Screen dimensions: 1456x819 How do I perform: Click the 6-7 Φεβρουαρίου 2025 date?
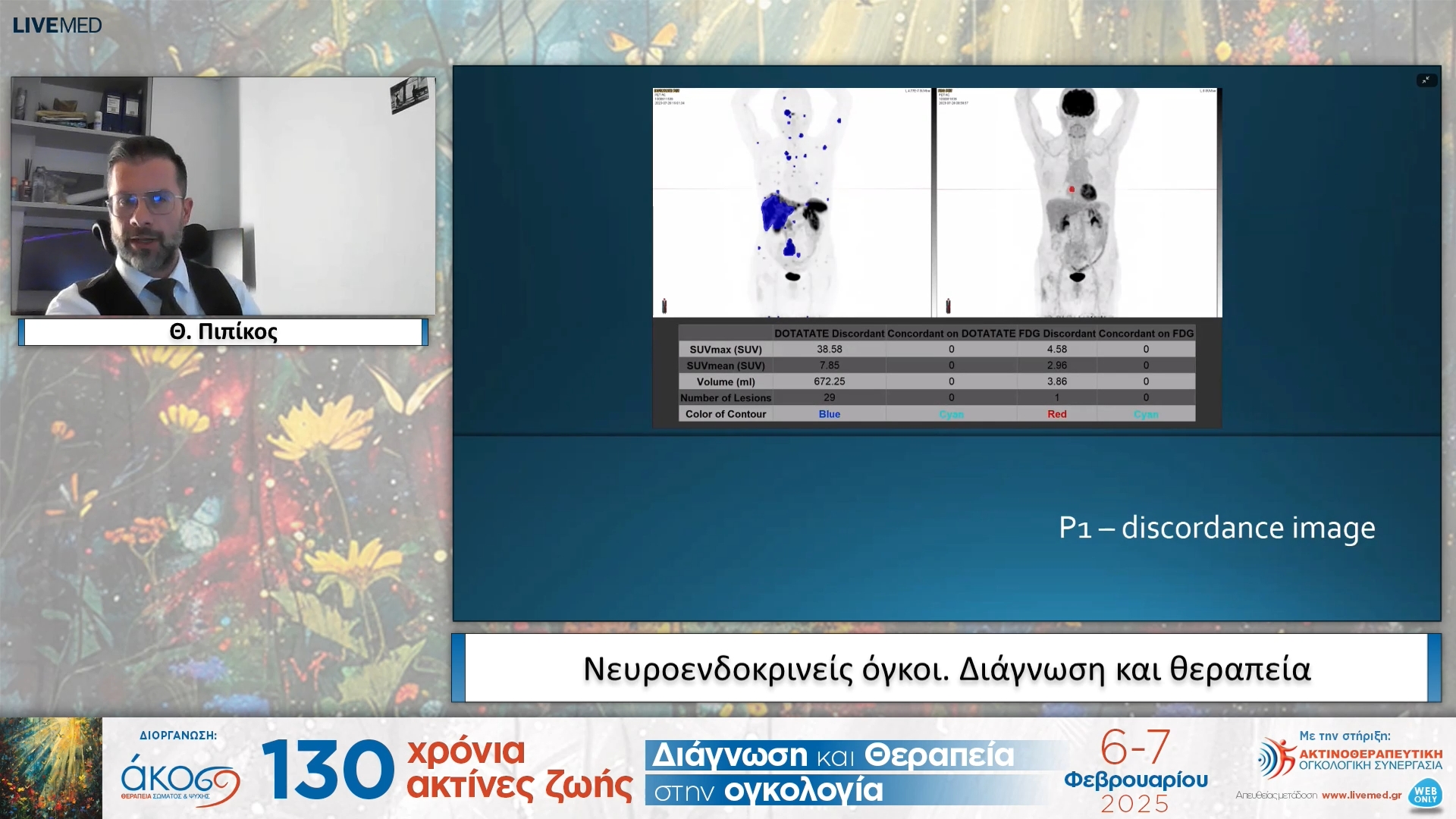coord(1135,770)
